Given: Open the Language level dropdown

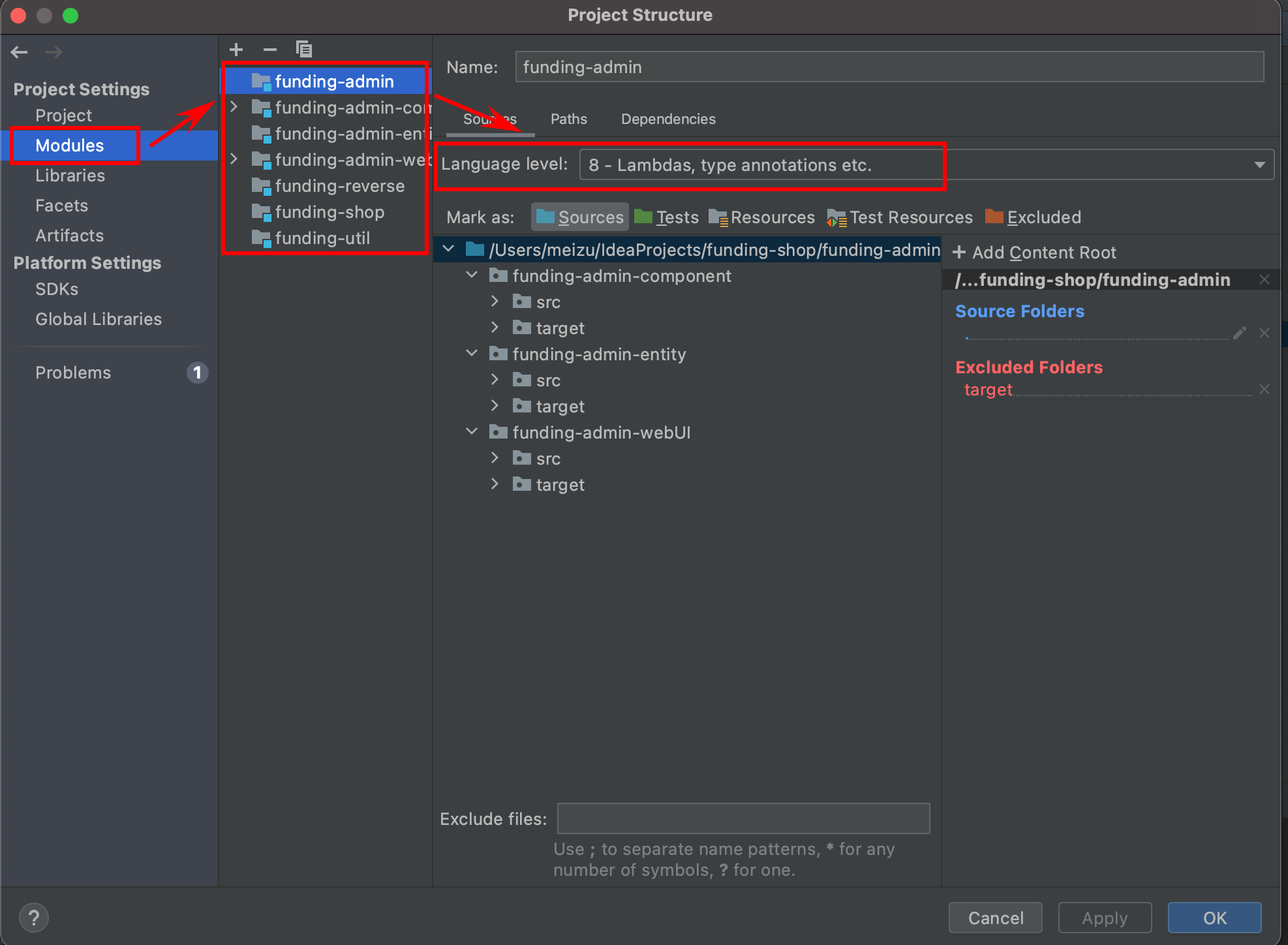Looking at the screenshot, I should 1259,165.
